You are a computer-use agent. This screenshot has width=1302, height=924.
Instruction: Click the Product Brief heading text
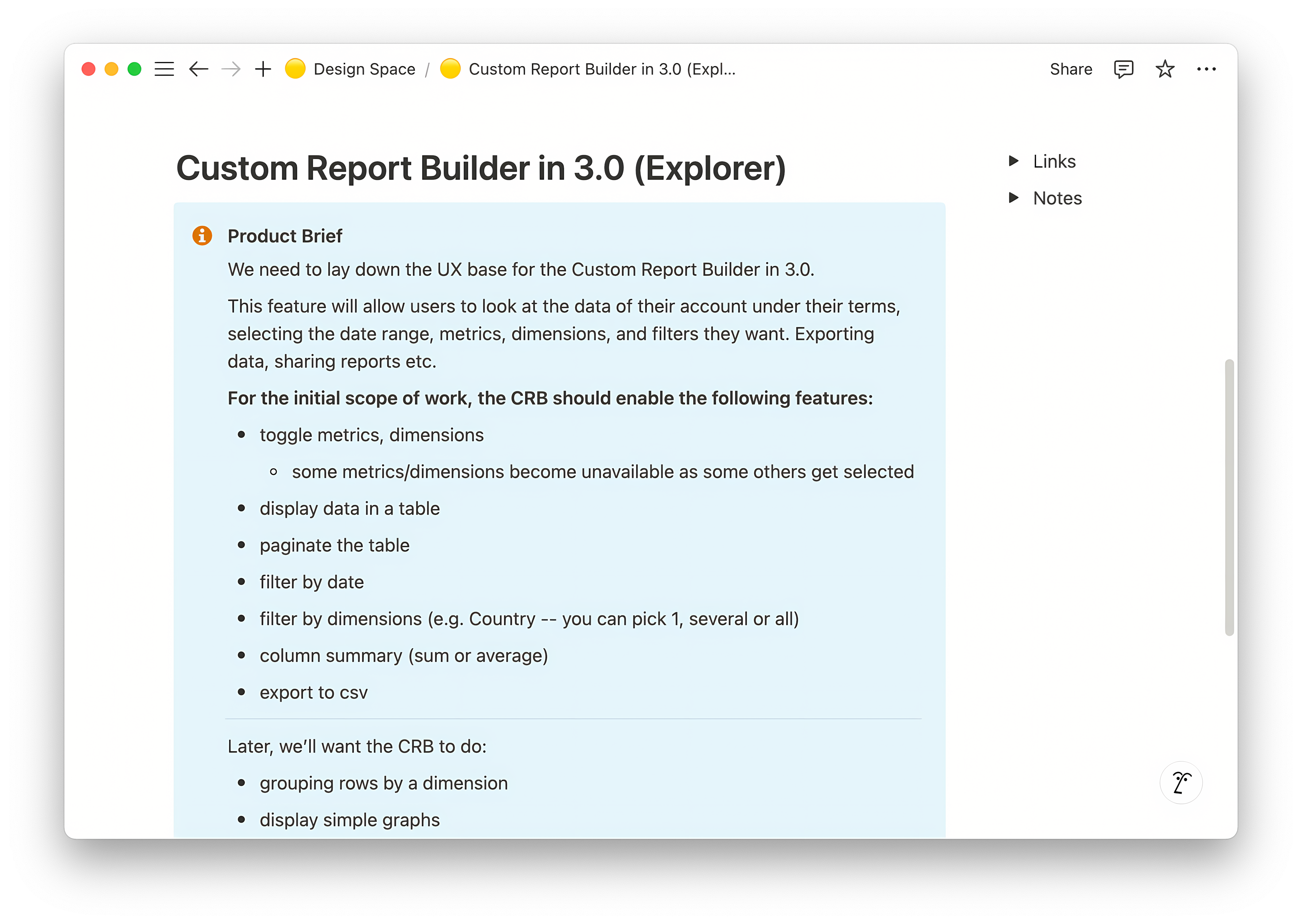point(284,236)
